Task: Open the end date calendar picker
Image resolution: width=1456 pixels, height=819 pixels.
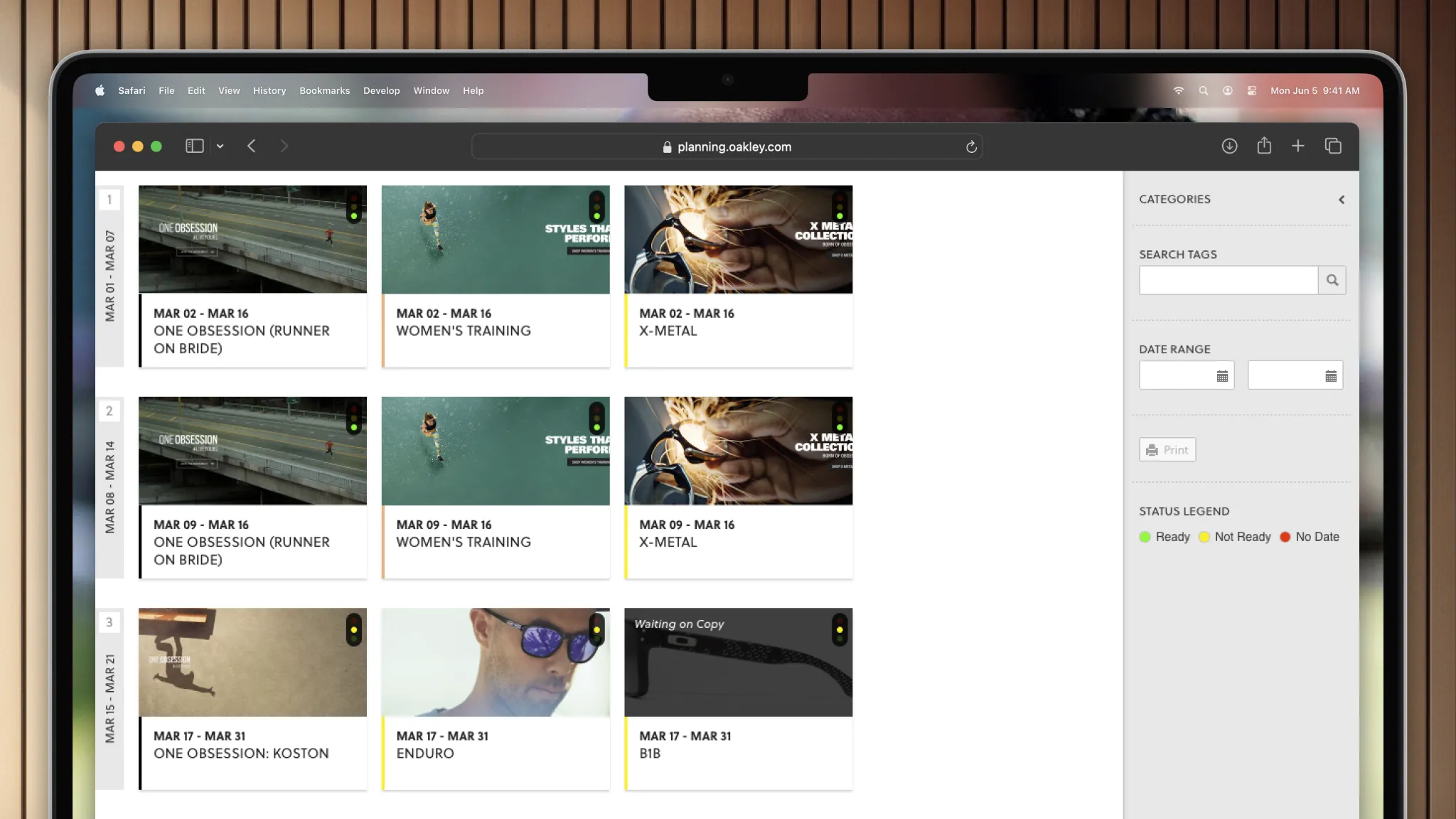Action: 1331,376
